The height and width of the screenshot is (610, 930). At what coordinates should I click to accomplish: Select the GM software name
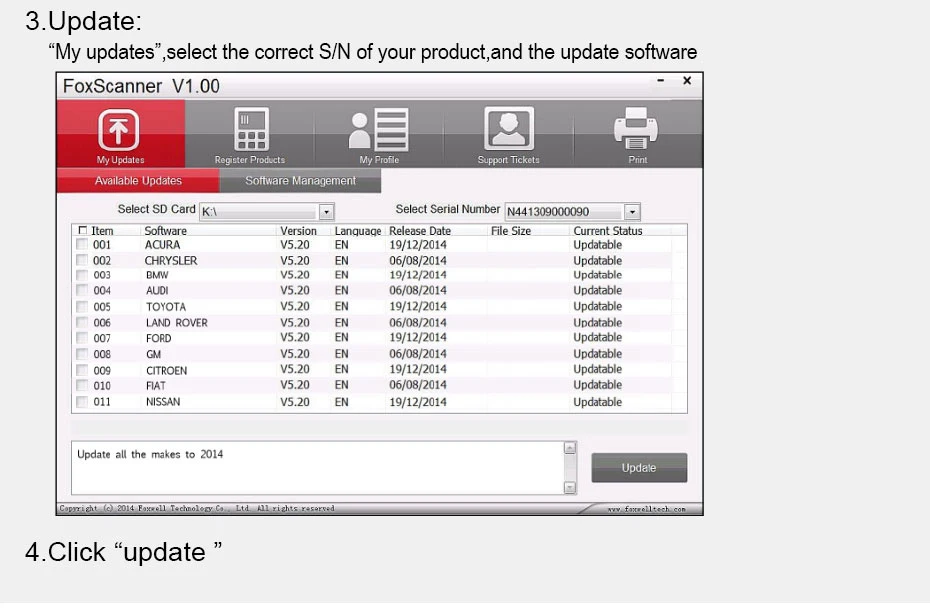click(x=154, y=354)
